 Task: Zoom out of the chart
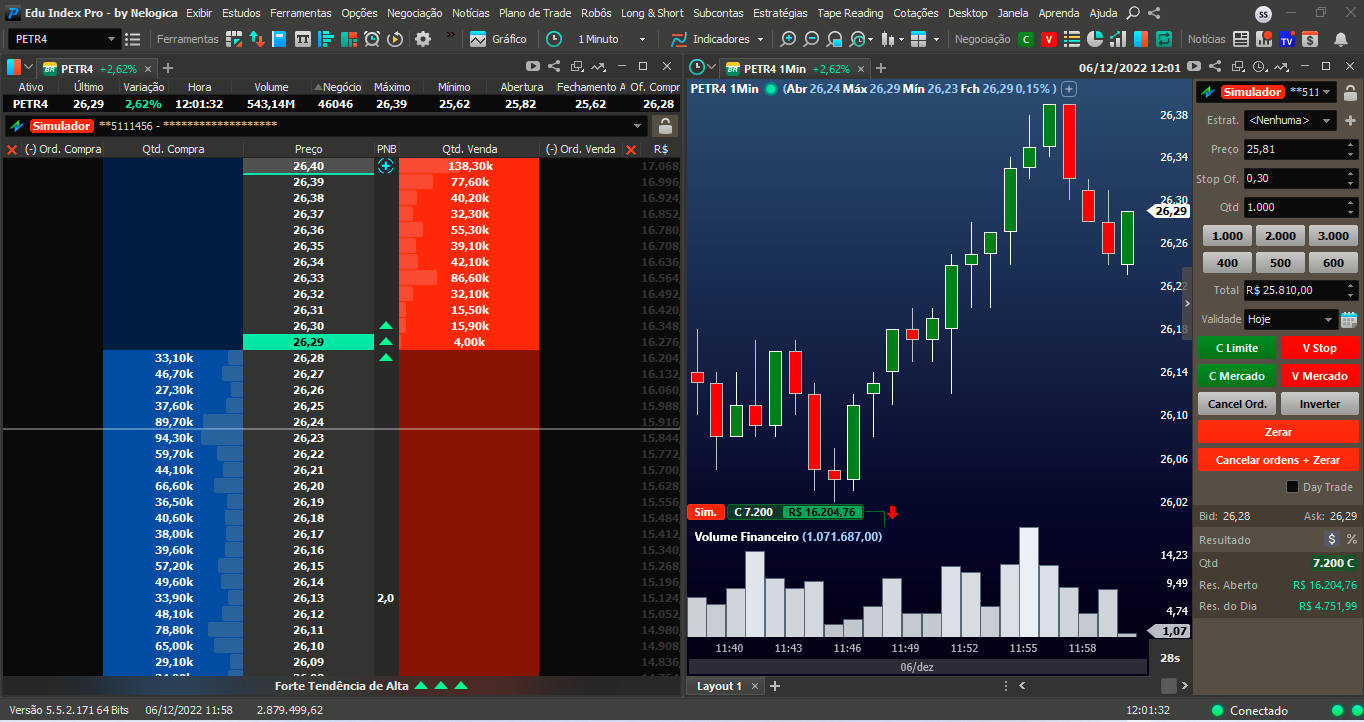pyautogui.click(x=811, y=39)
